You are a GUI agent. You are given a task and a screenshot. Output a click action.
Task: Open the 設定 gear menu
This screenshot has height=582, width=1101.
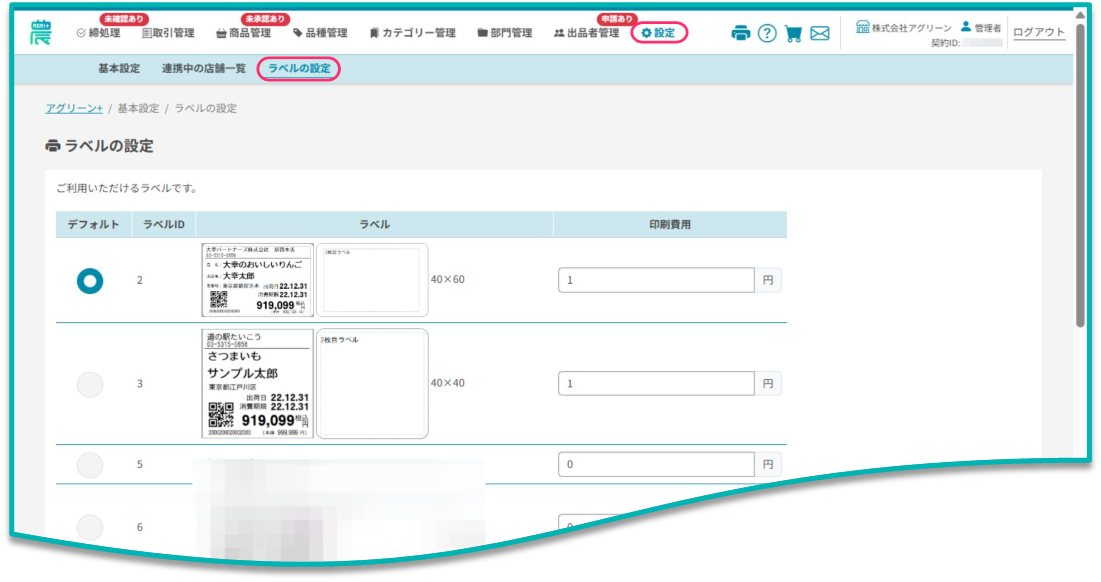tap(658, 33)
